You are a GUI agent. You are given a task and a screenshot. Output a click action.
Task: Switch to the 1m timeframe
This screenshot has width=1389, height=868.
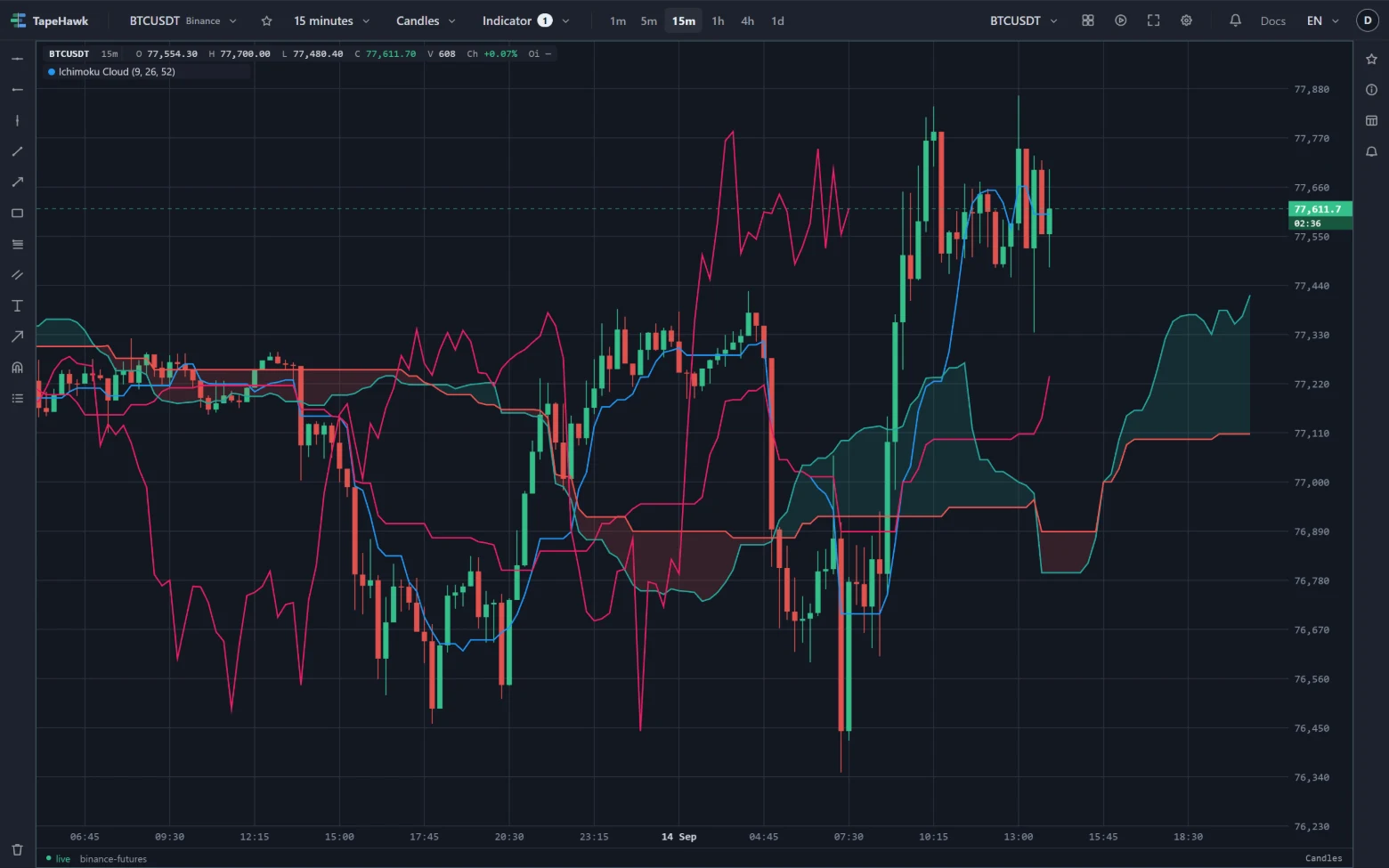pos(618,20)
